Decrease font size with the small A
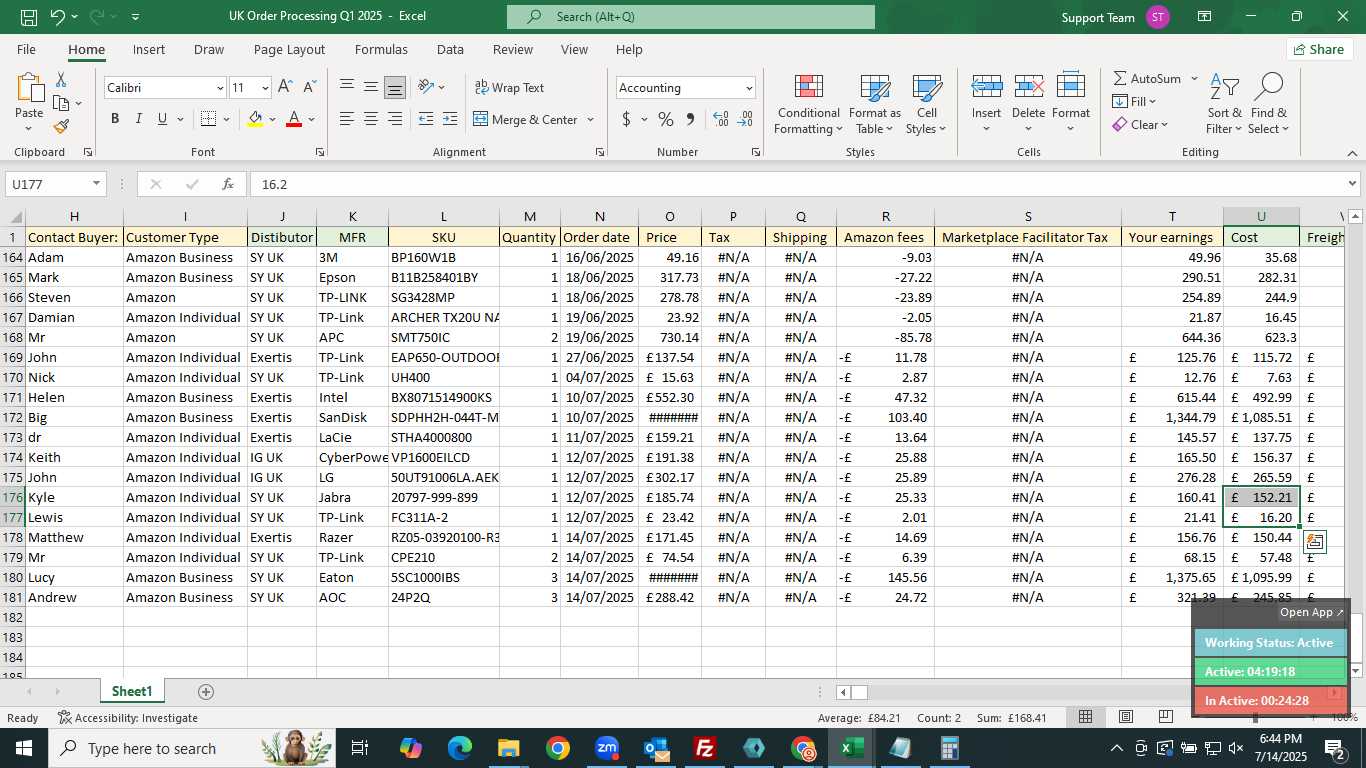1366x768 pixels. tap(309, 88)
